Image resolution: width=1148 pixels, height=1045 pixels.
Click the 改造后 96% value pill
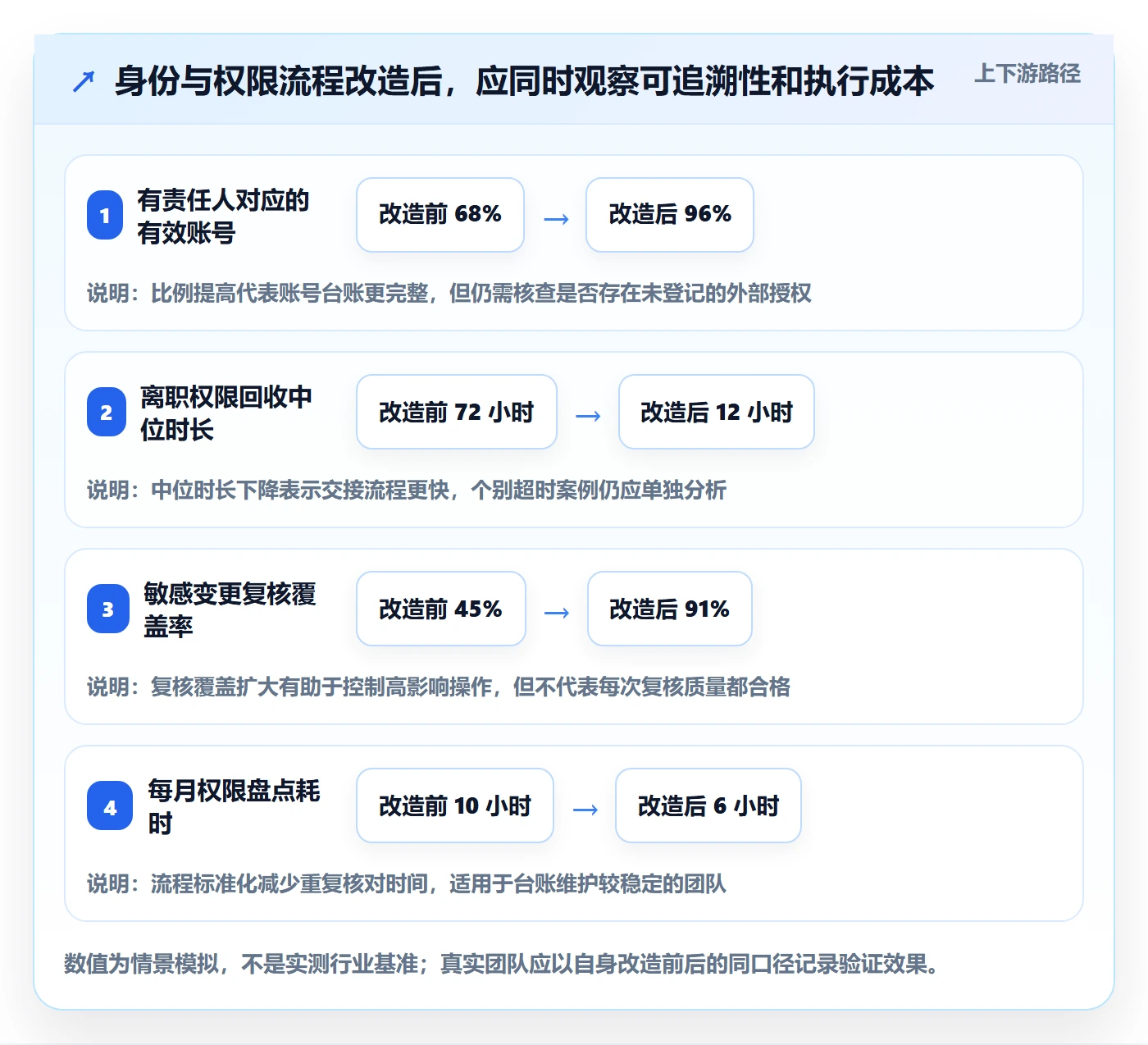670,215
